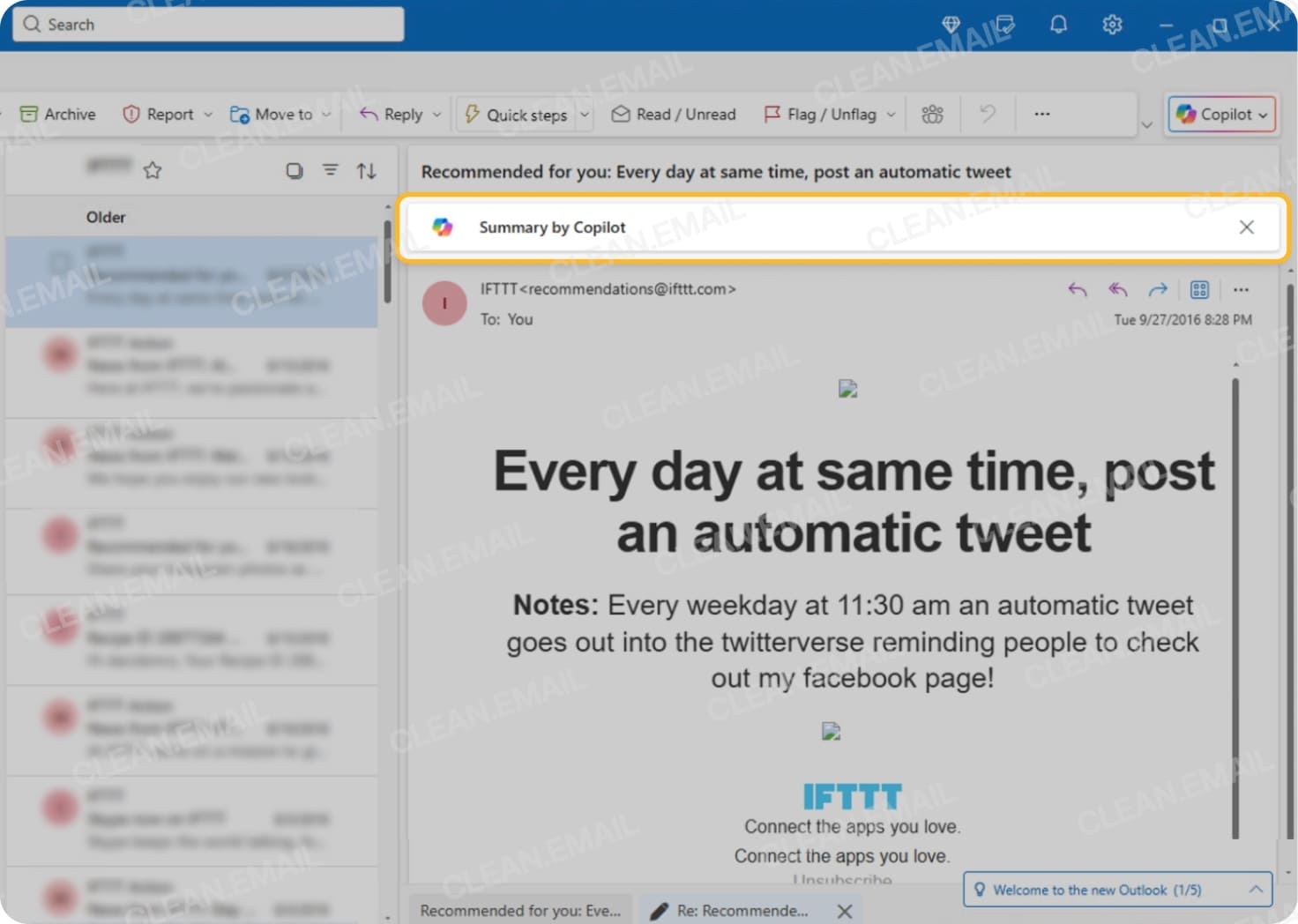
Task: Select the Archive toolbar icon
Action: (x=31, y=114)
